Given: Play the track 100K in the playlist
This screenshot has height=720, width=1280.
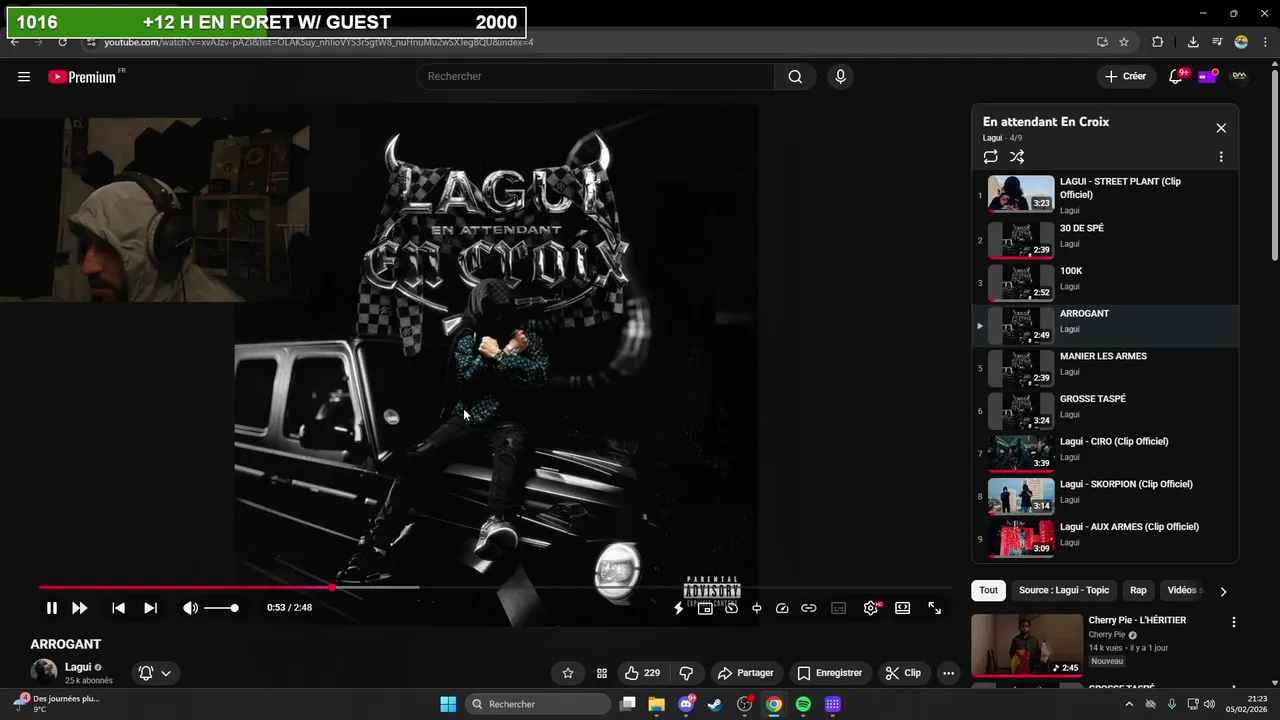Looking at the screenshot, I should (x=1105, y=283).
